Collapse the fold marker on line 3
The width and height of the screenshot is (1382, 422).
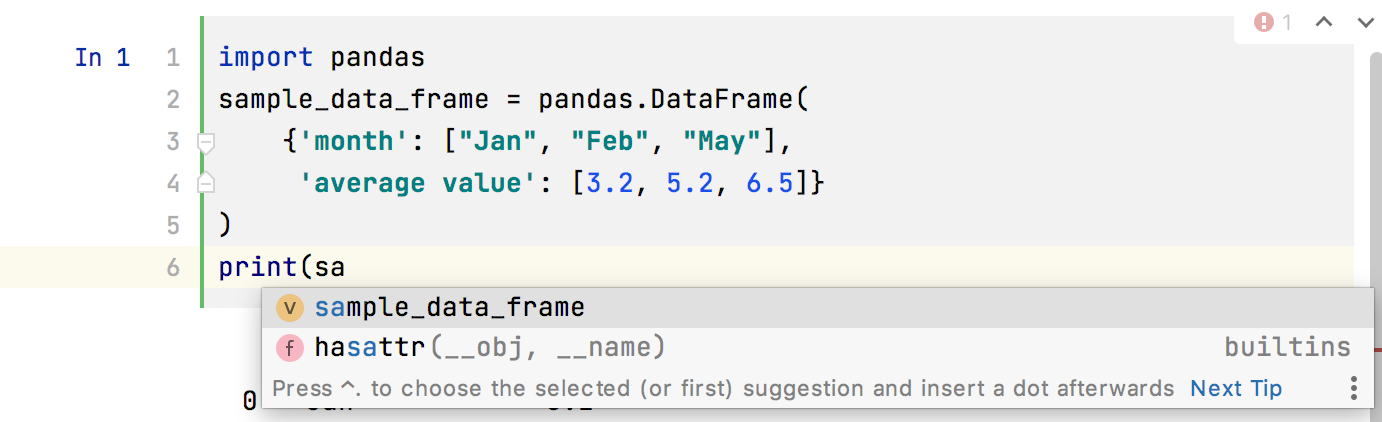206,142
